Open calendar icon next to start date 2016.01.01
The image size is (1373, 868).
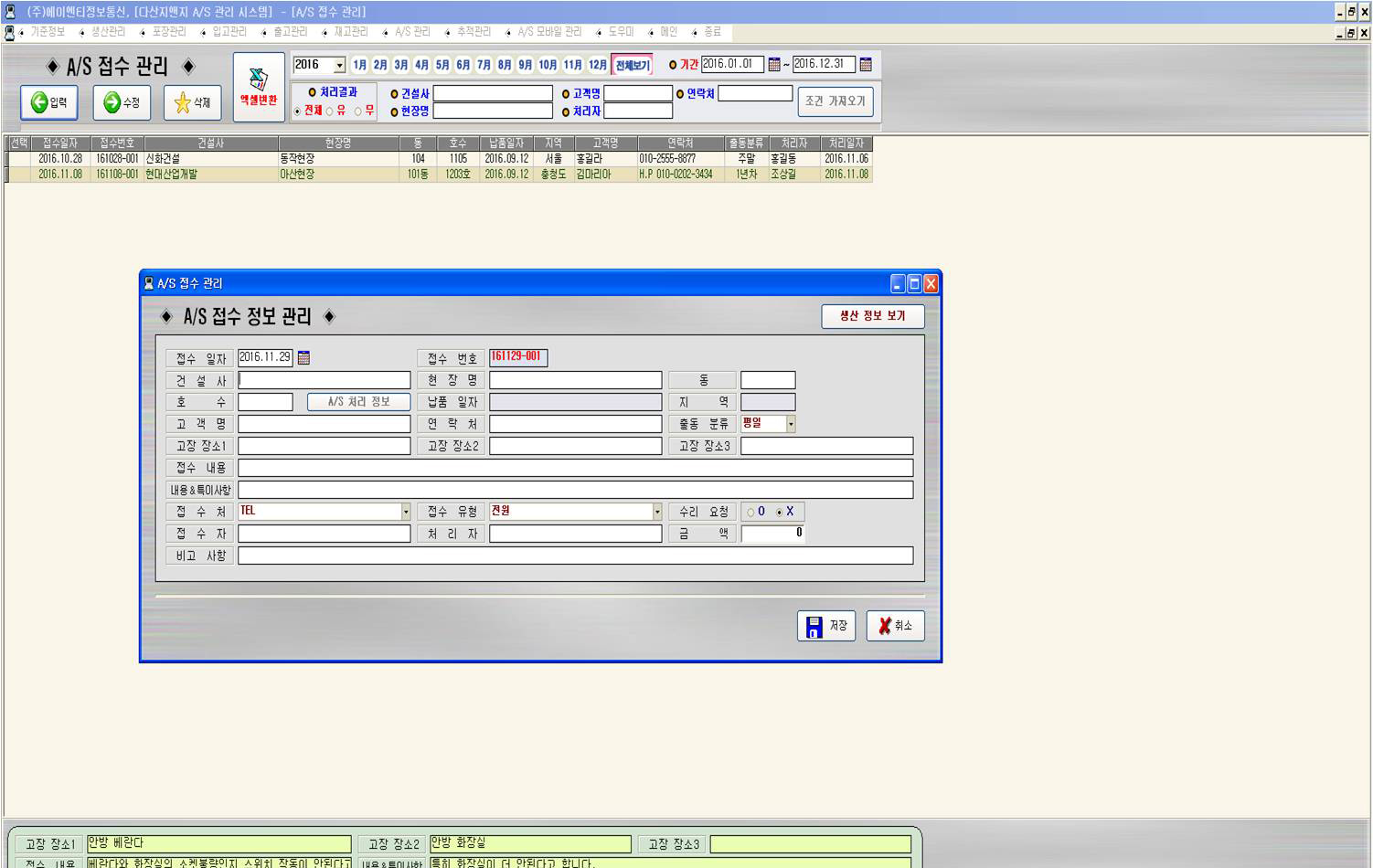[x=774, y=65]
